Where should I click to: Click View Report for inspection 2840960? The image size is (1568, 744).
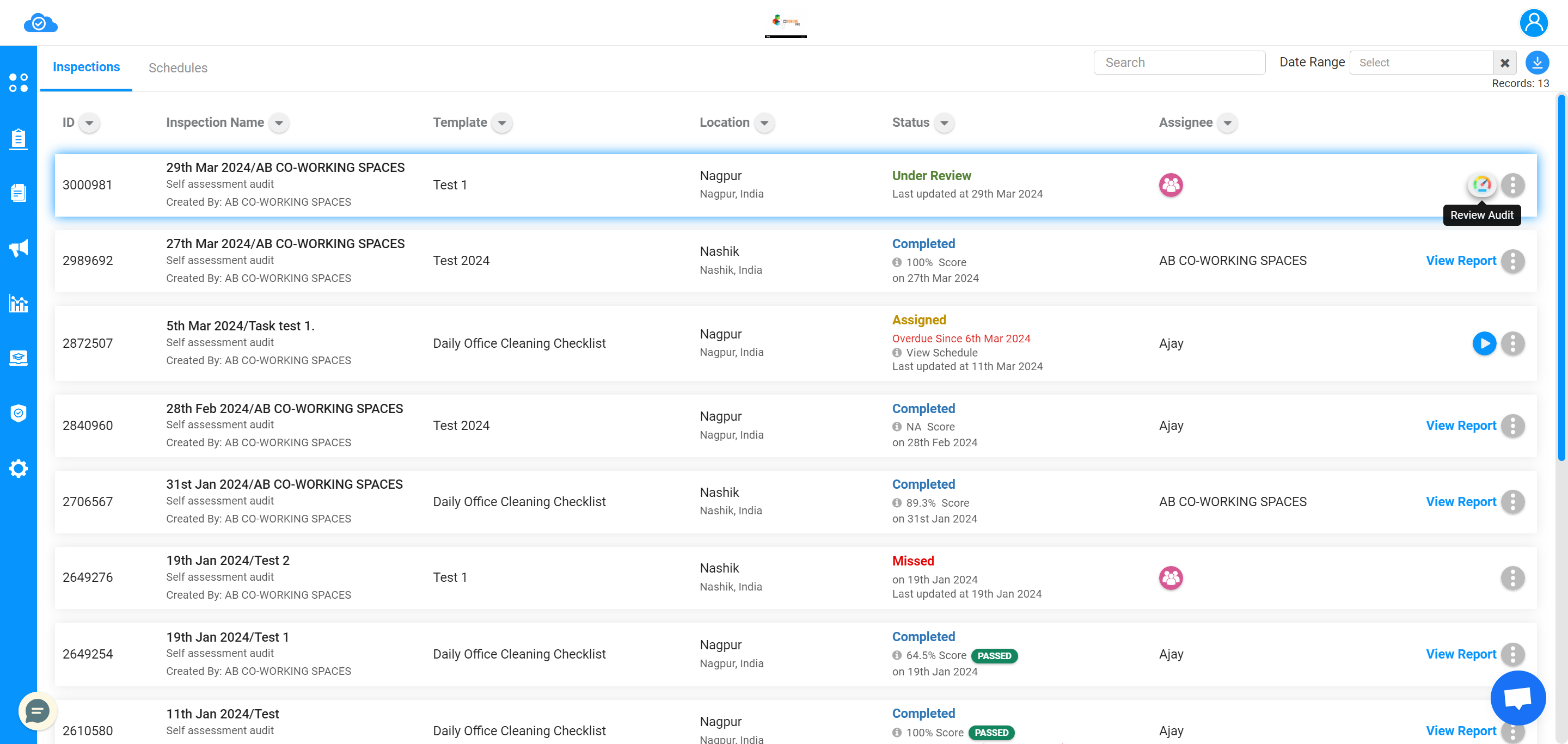point(1461,425)
